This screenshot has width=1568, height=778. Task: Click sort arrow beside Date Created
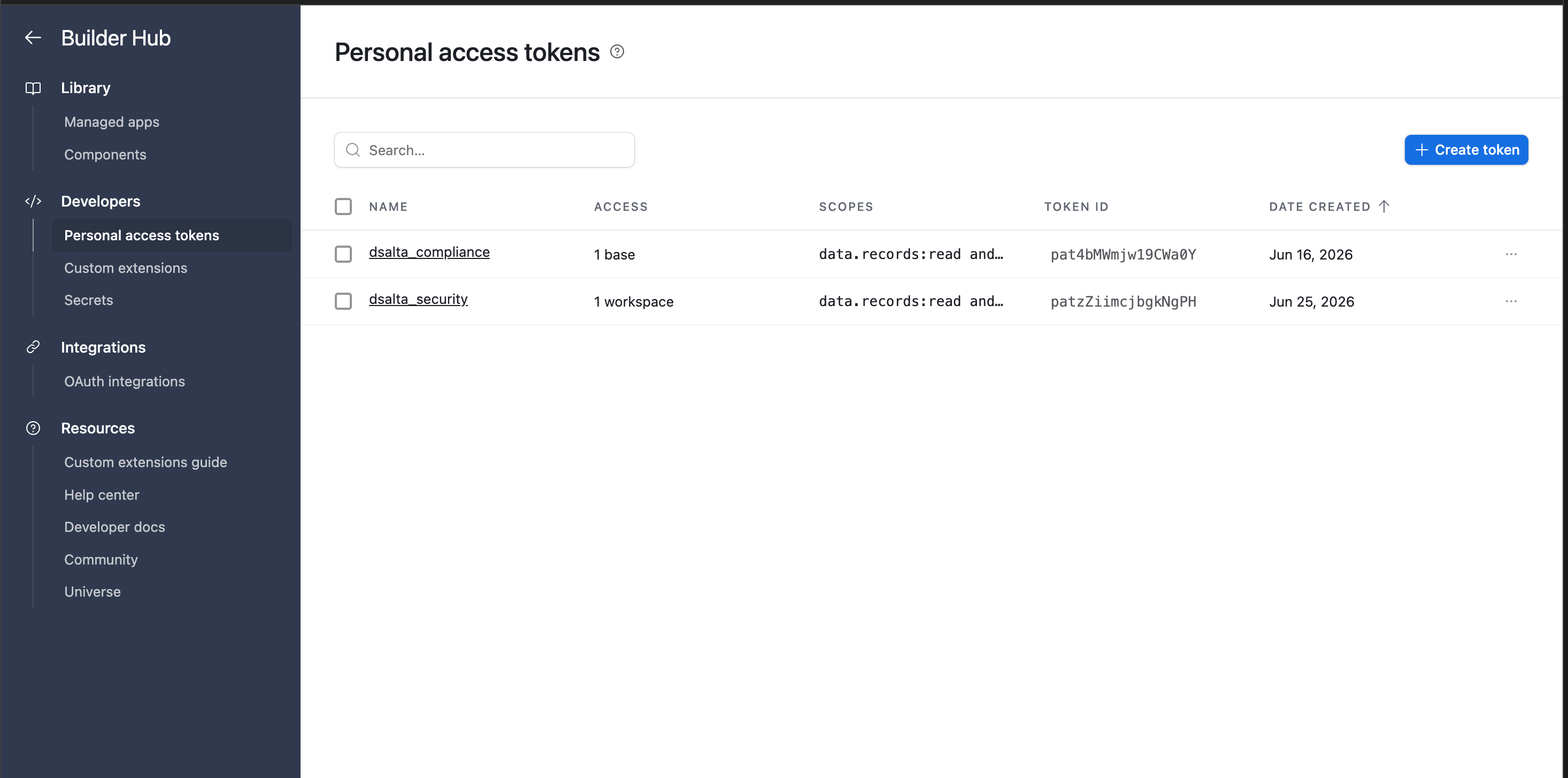pyautogui.click(x=1384, y=207)
